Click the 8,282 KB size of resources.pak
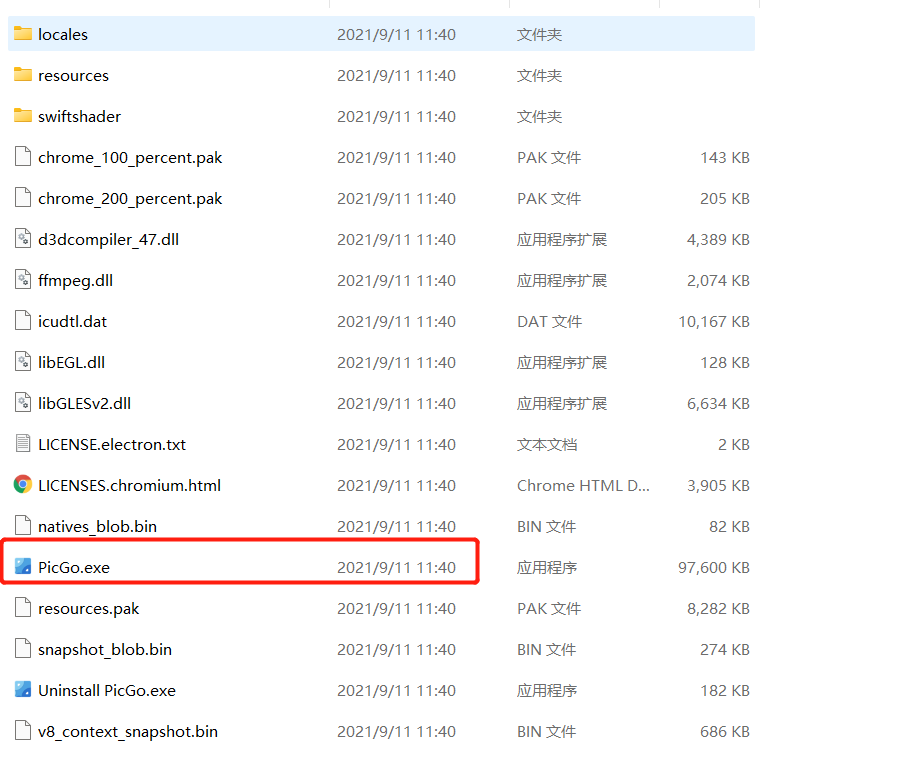The width and height of the screenshot is (922, 771). coord(718,609)
